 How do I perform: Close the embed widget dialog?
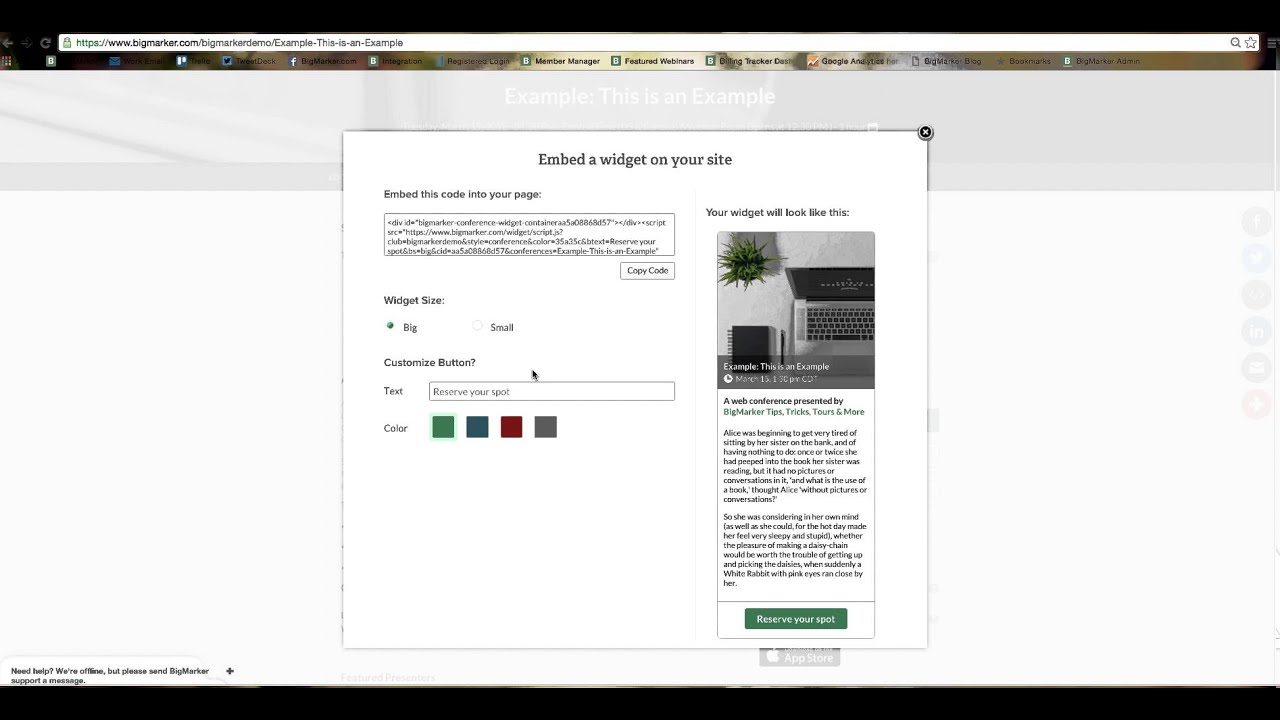pos(925,132)
